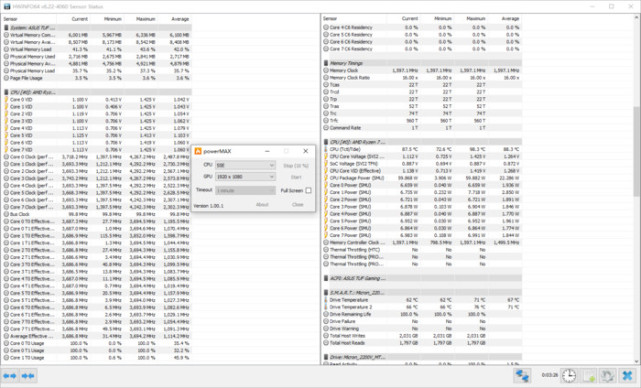Select the Memory Controller Clock row
641x388 pixels.
click(x=422, y=242)
